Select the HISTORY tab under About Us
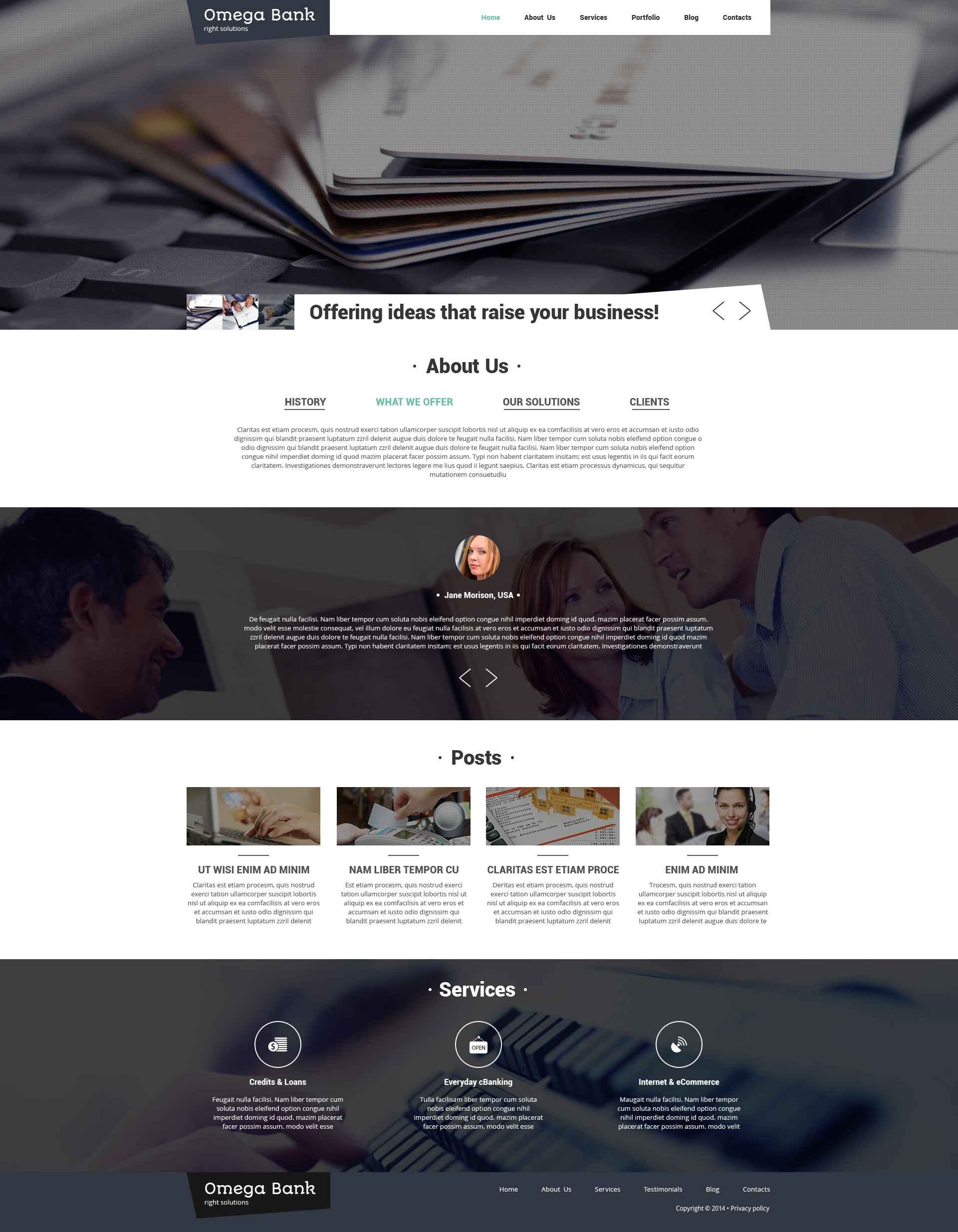Image resolution: width=958 pixels, height=1232 pixels. coord(304,402)
